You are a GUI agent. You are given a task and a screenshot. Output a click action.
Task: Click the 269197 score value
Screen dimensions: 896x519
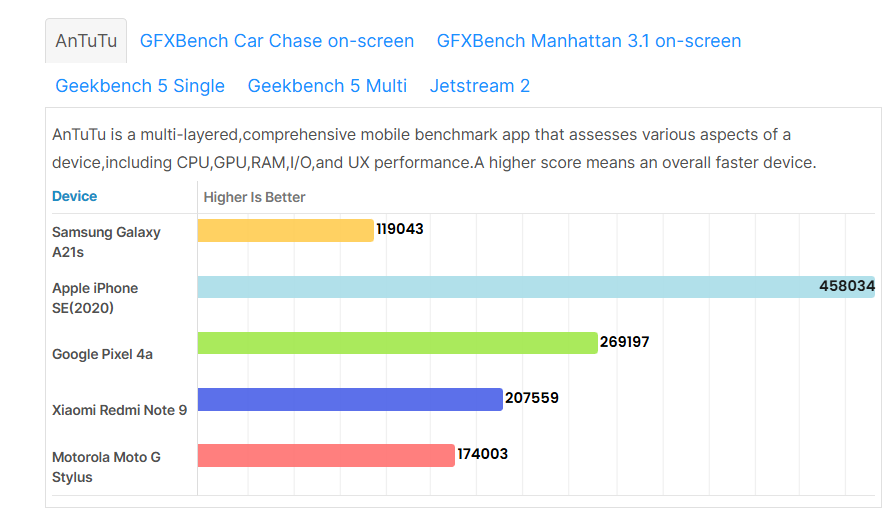coord(625,342)
